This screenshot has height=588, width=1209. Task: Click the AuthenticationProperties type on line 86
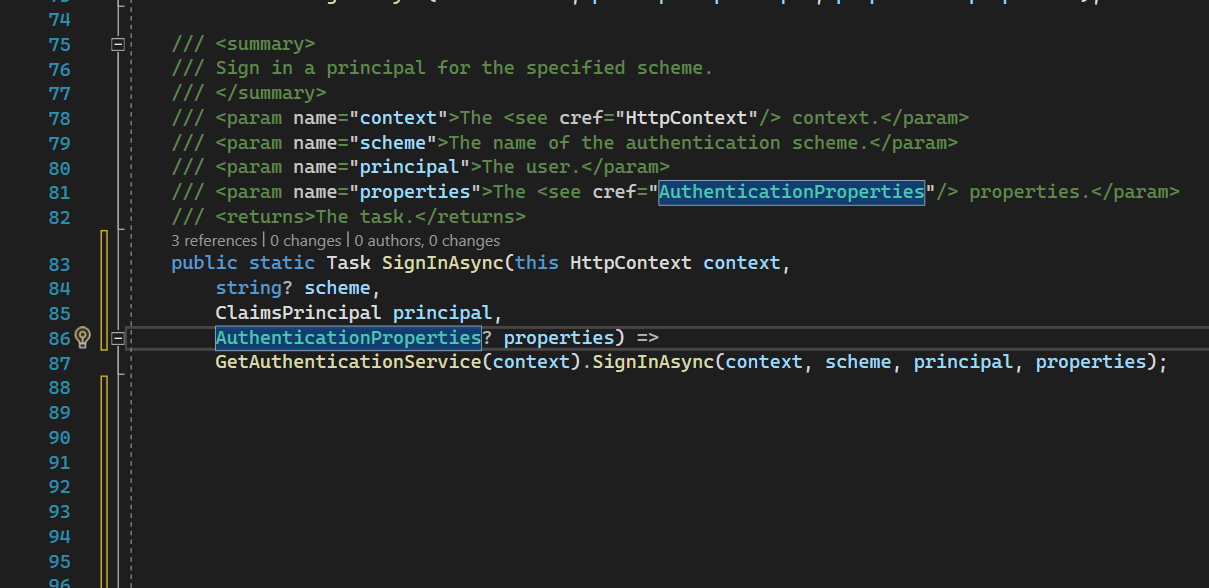(x=348, y=338)
